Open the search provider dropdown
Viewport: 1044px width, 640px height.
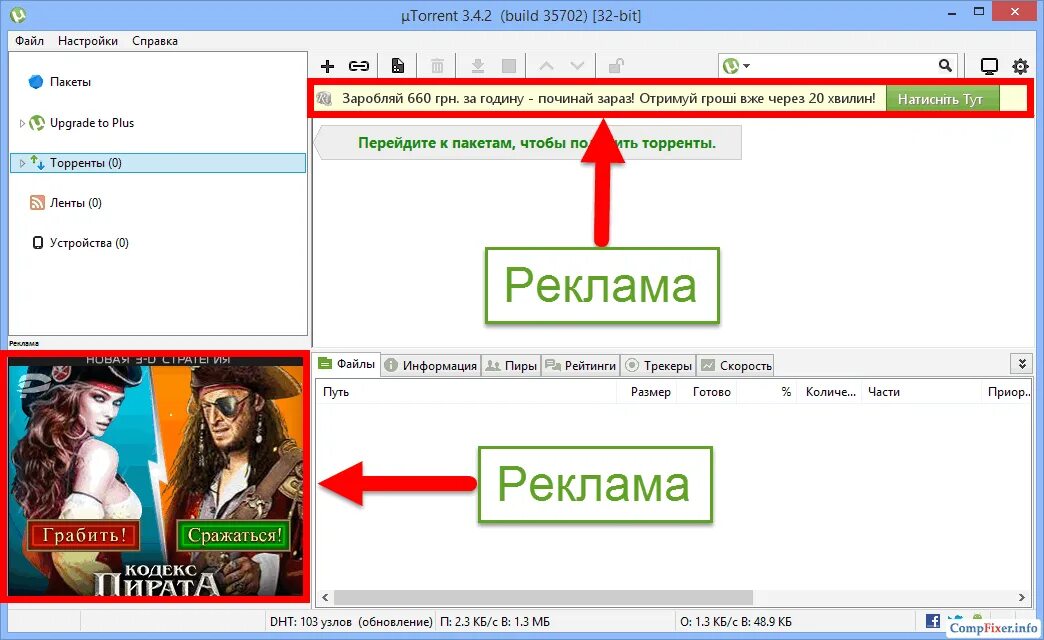coord(737,66)
